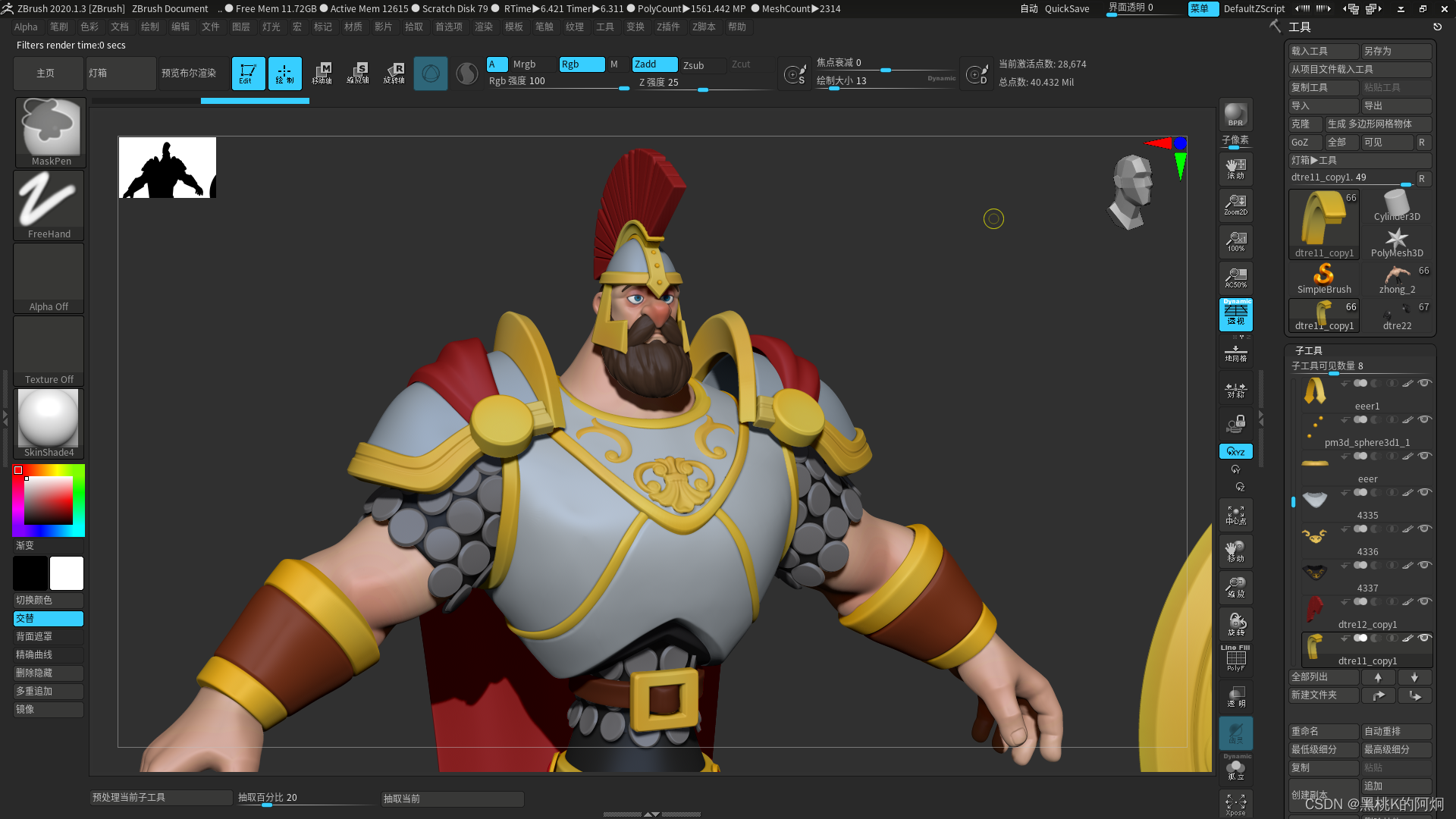The image size is (1456, 819).
Task: Toggle perspective view button
Action: point(1235,314)
